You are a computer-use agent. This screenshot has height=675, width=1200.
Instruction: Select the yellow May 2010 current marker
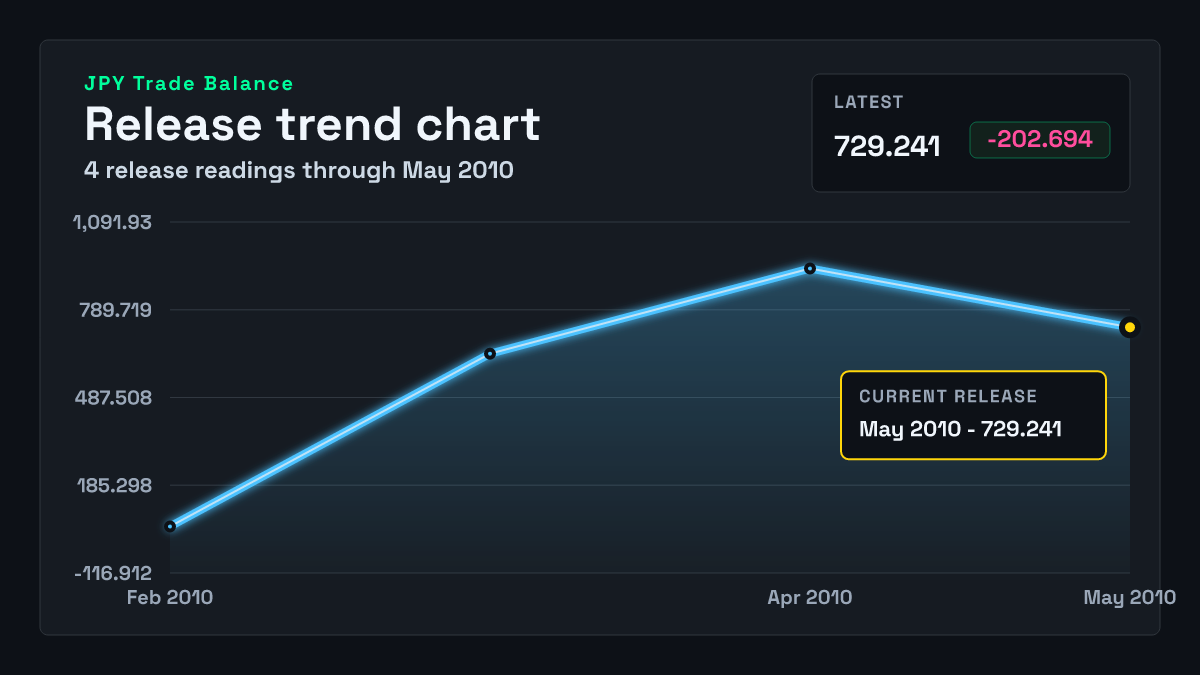(1130, 327)
